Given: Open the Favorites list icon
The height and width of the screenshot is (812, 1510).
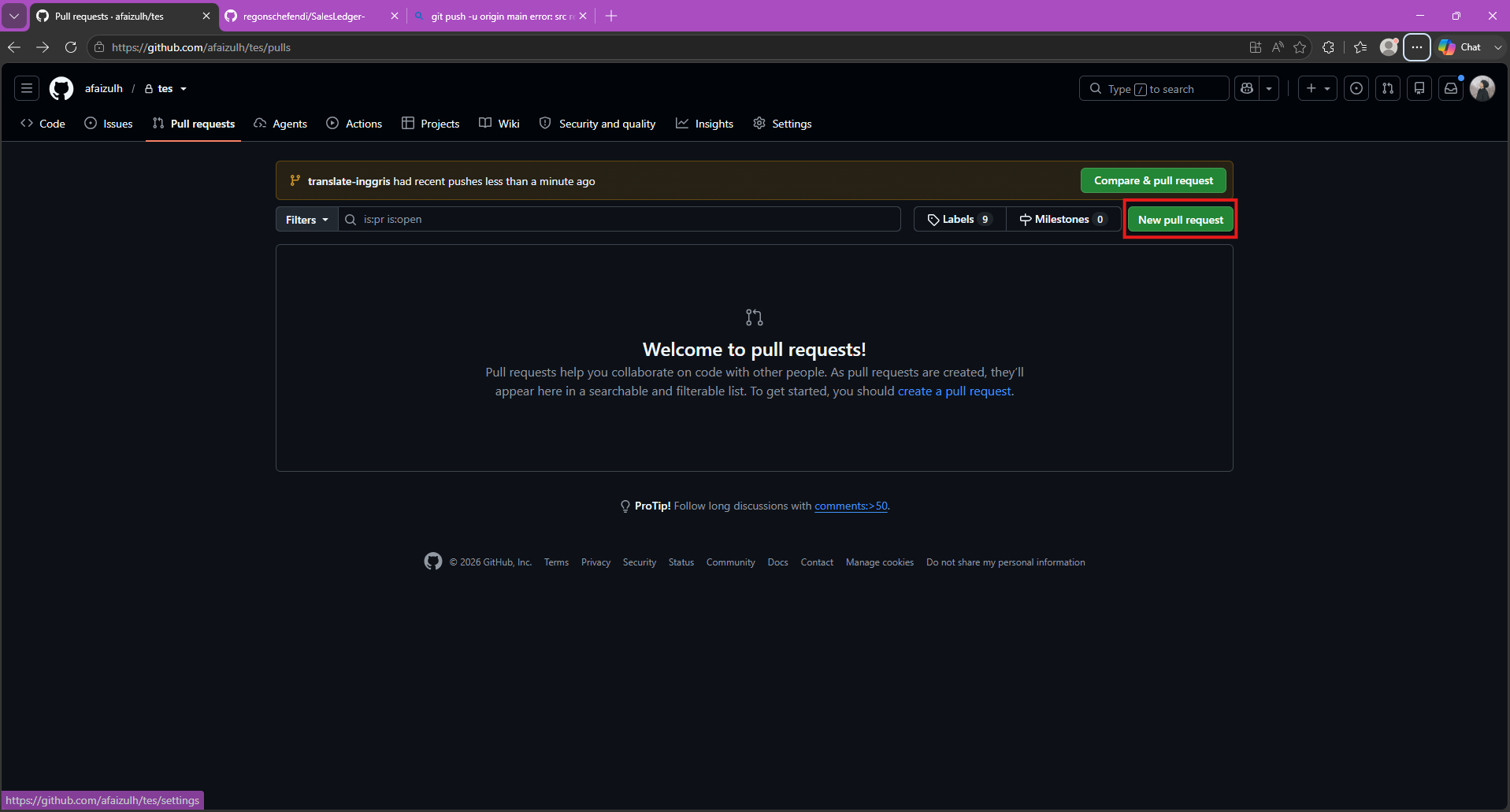Looking at the screenshot, I should pyautogui.click(x=1360, y=47).
